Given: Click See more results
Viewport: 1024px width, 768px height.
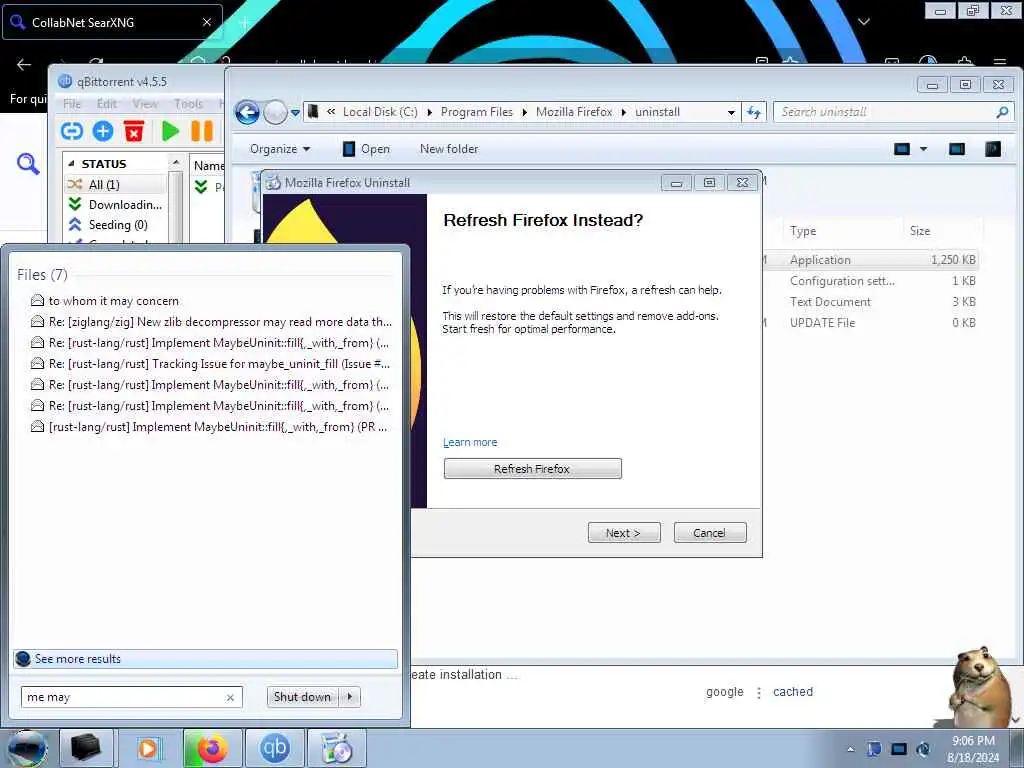Looking at the screenshot, I should point(205,659).
